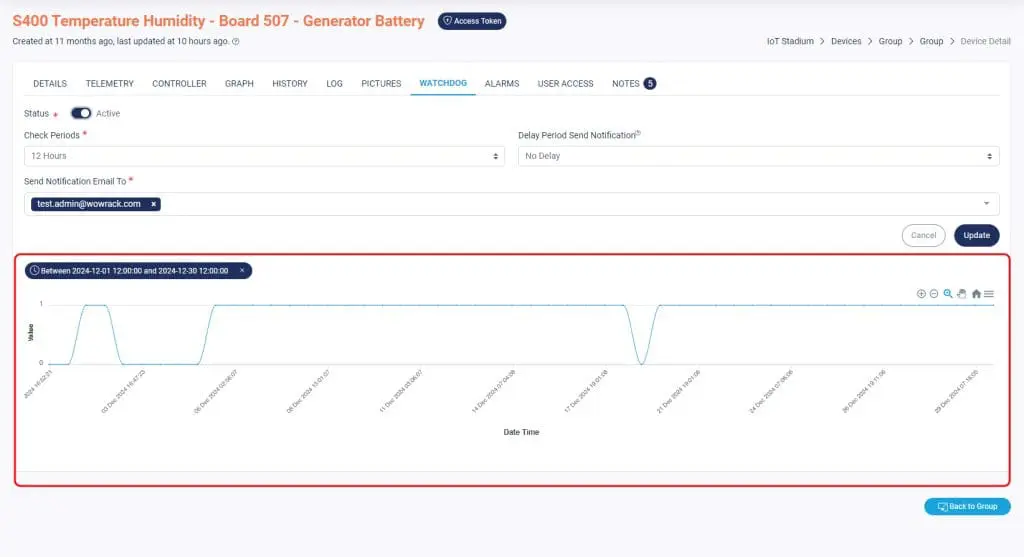Click the chart zoom out minus icon
The width and height of the screenshot is (1024, 557).
pos(934,293)
